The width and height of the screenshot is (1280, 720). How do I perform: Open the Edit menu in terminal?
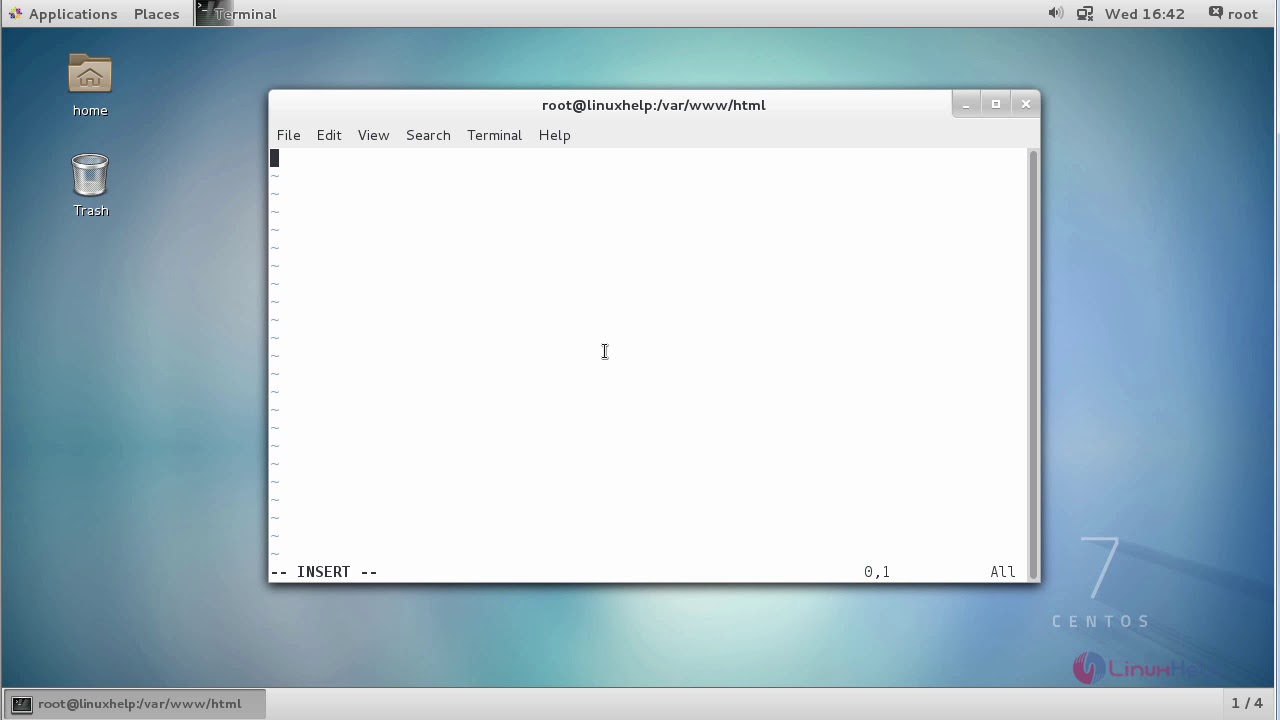[x=329, y=135]
